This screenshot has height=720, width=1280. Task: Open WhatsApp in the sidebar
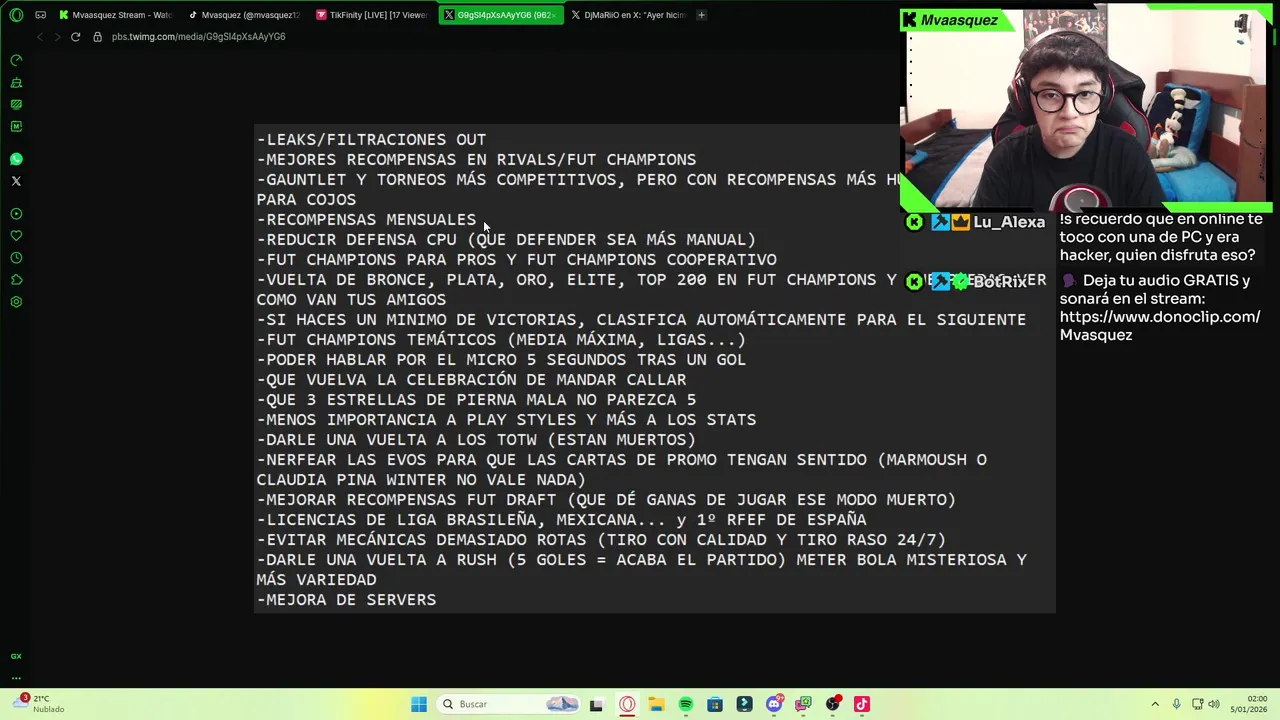coord(16,159)
